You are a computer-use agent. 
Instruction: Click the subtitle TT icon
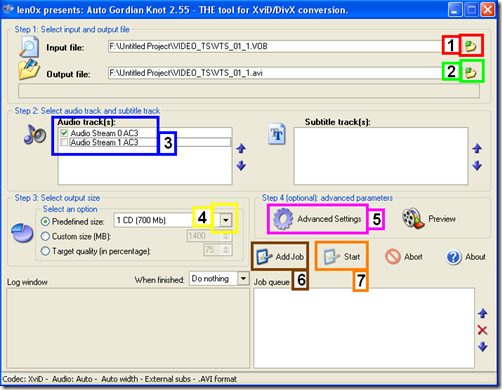(277, 134)
